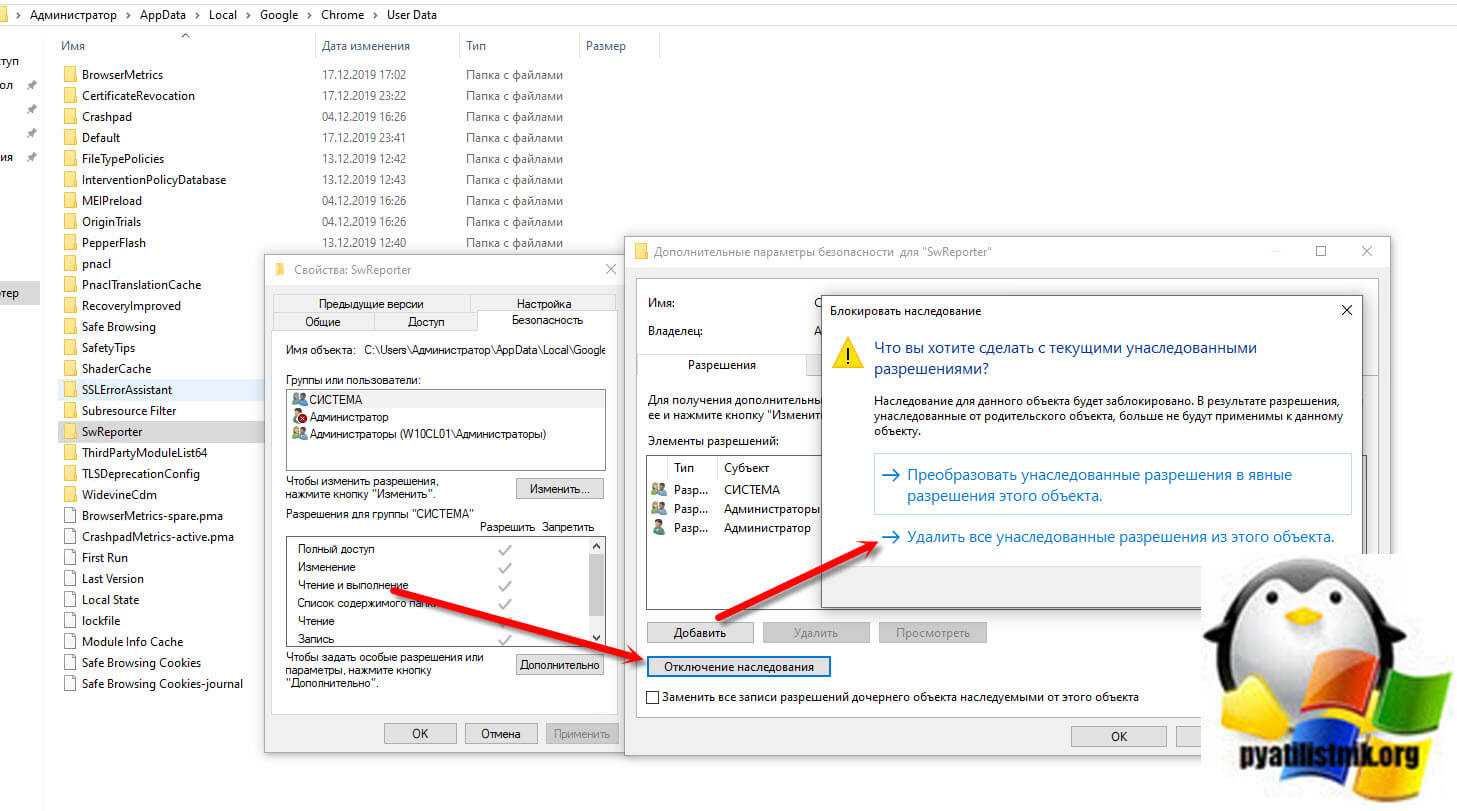The height and width of the screenshot is (811, 1457).
Task: Select the OriginTrials folder icon
Action: (69, 222)
